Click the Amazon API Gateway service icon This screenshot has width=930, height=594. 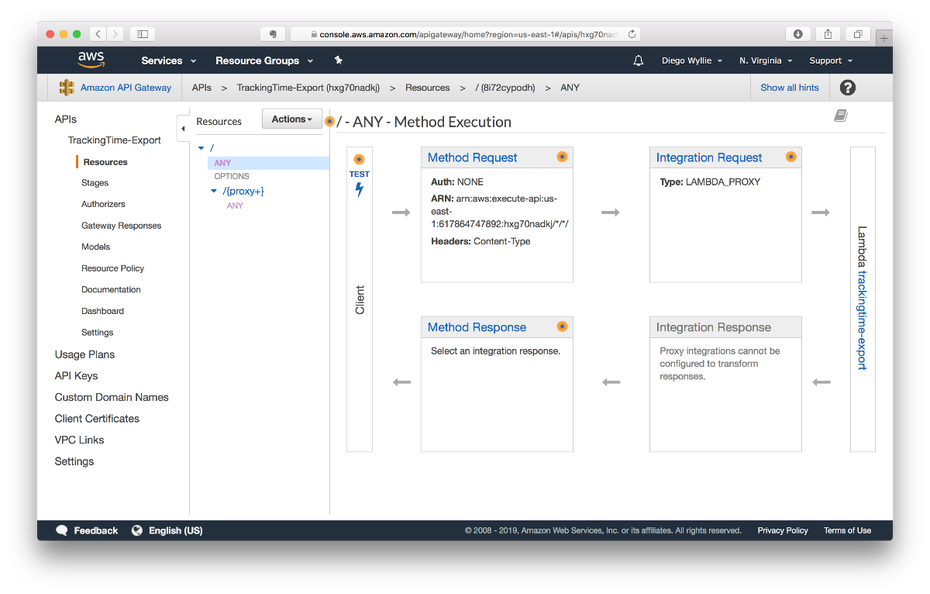(66, 87)
